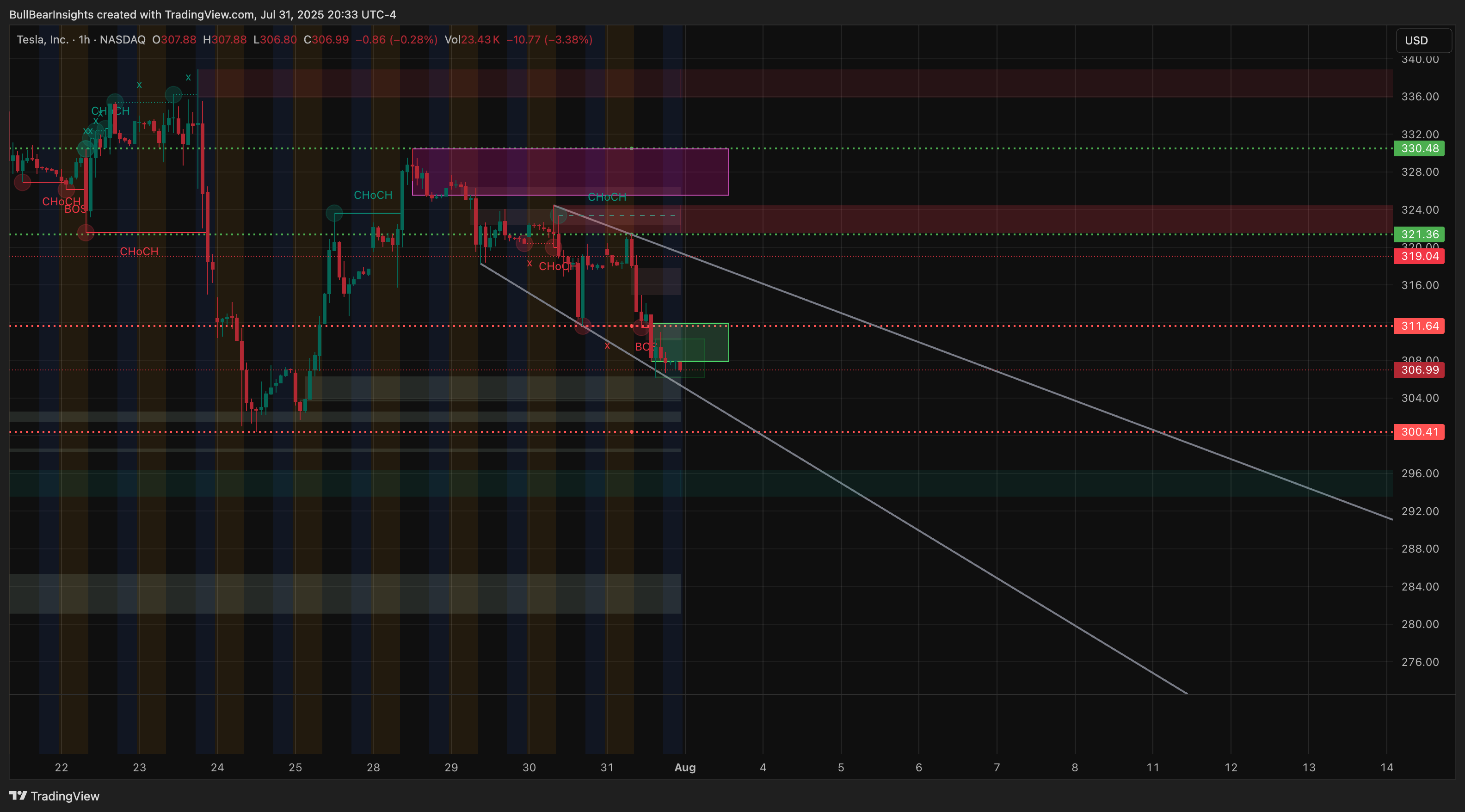Click the teal CHoCH label above date 28
The image size is (1465, 812).
click(373, 195)
